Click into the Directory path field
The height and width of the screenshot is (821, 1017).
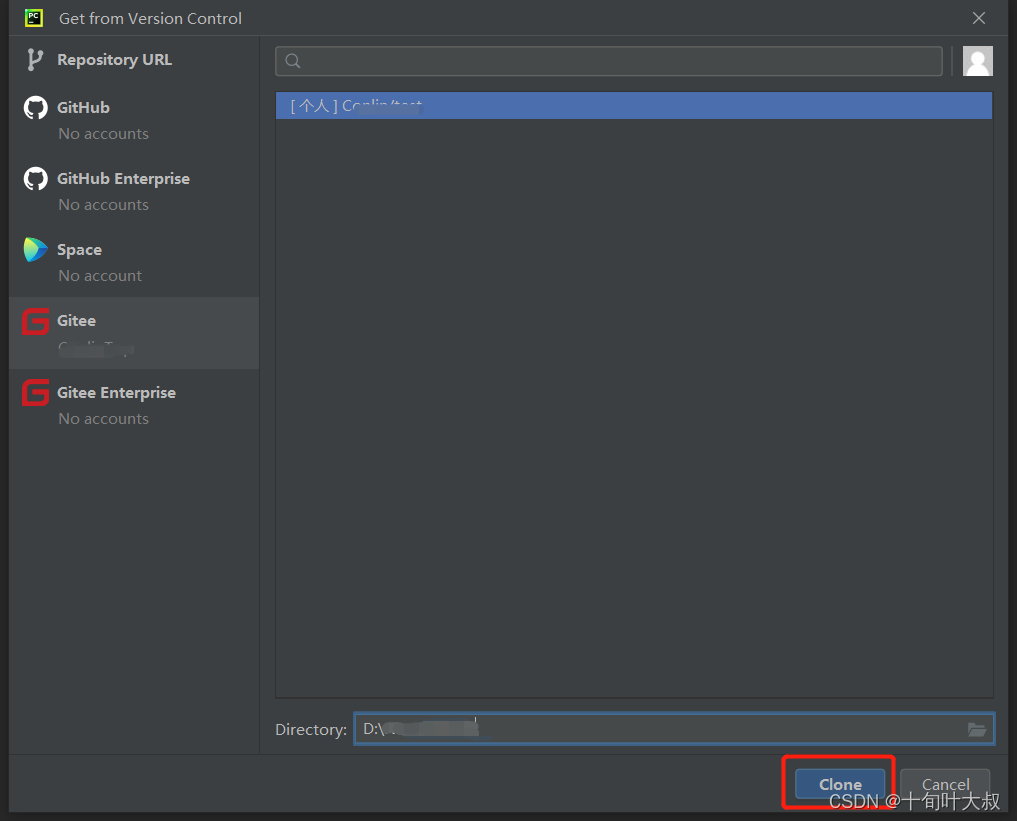[674, 729]
